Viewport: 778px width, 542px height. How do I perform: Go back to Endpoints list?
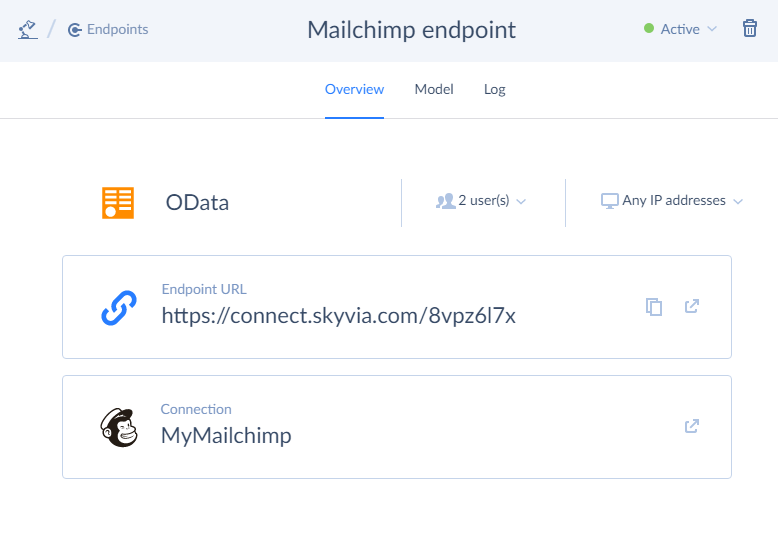tap(108, 29)
